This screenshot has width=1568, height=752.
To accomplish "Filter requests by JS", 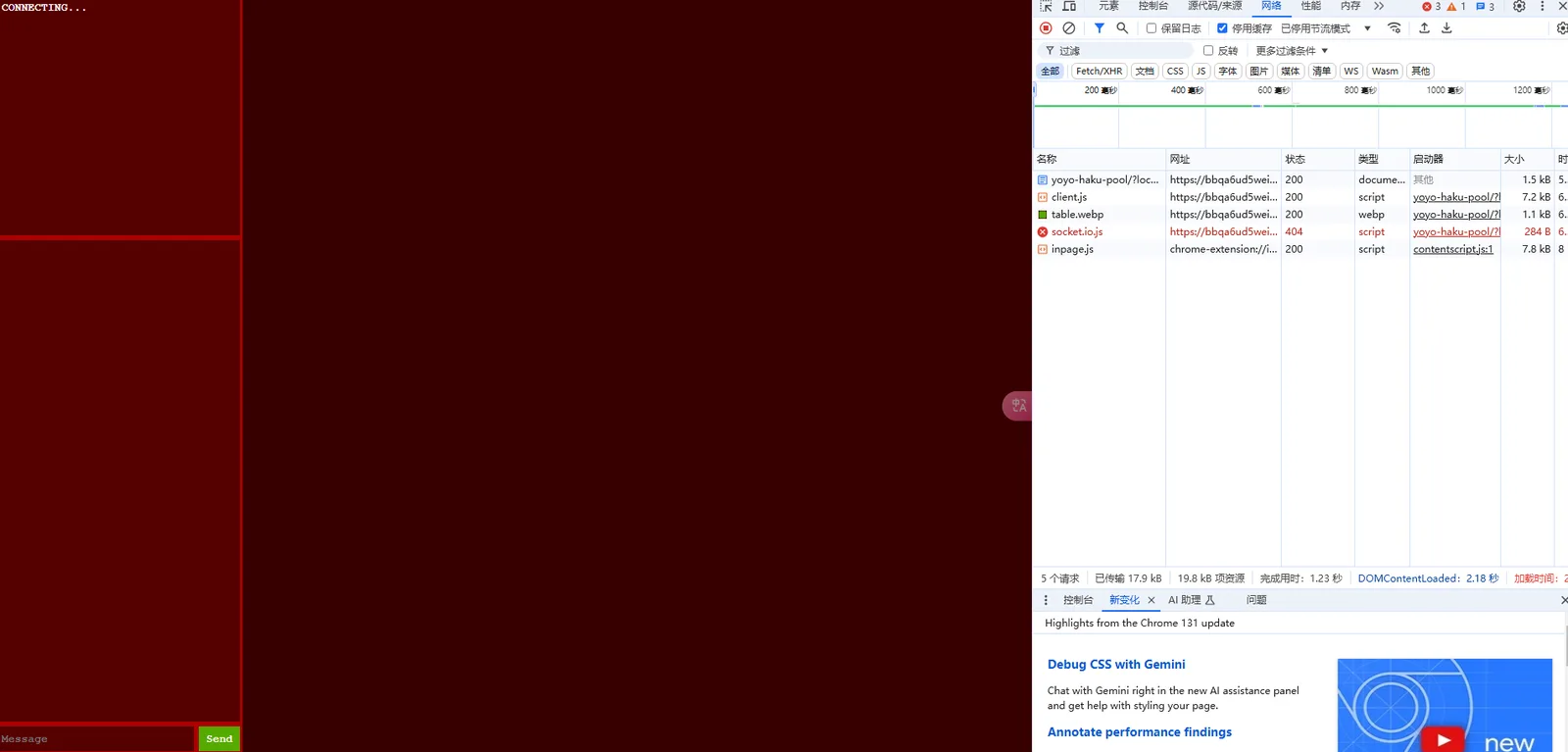I will (x=1200, y=72).
